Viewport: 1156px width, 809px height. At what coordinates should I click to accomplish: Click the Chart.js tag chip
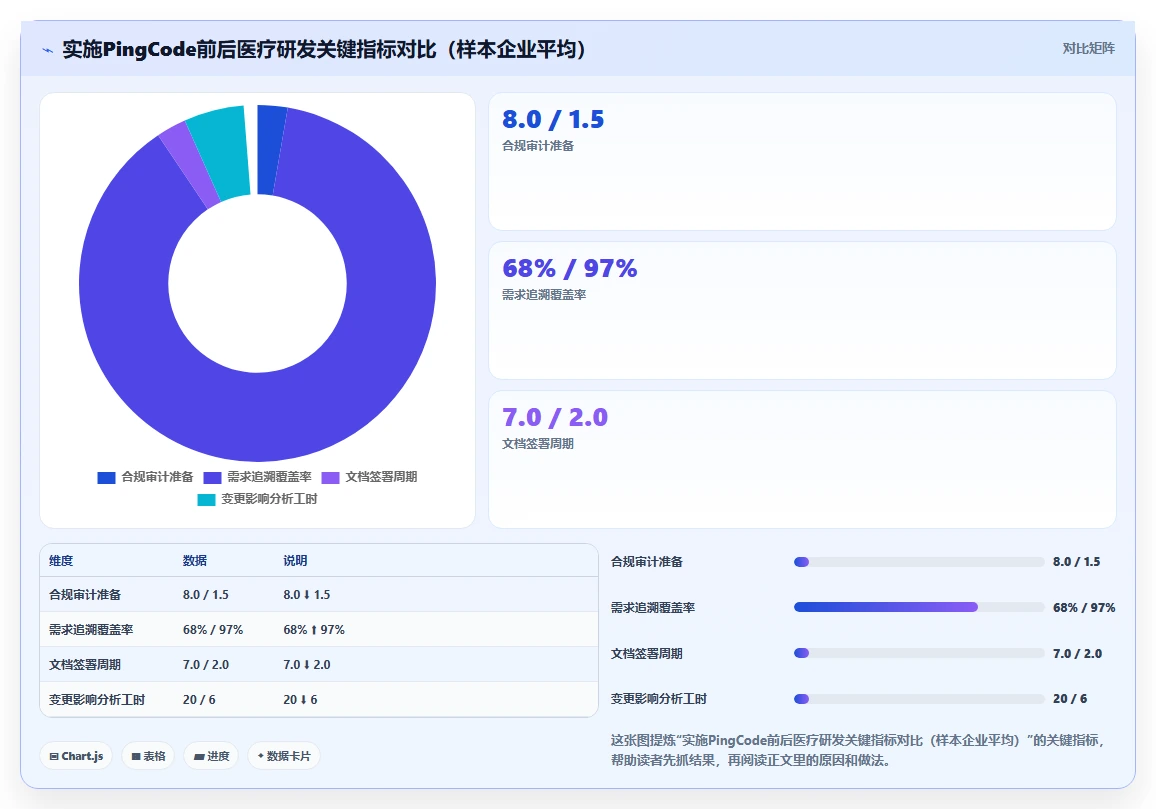76,756
